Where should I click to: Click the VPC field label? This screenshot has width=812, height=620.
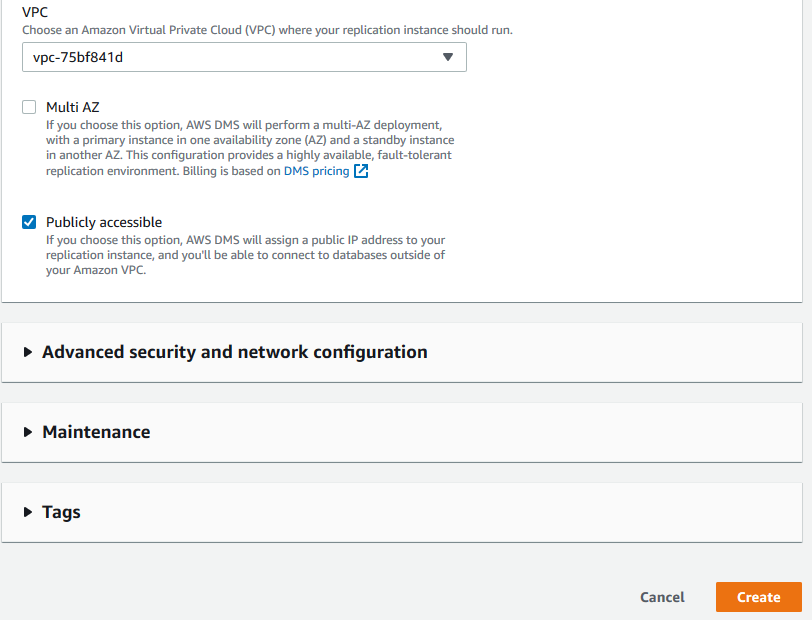[35, 13]
